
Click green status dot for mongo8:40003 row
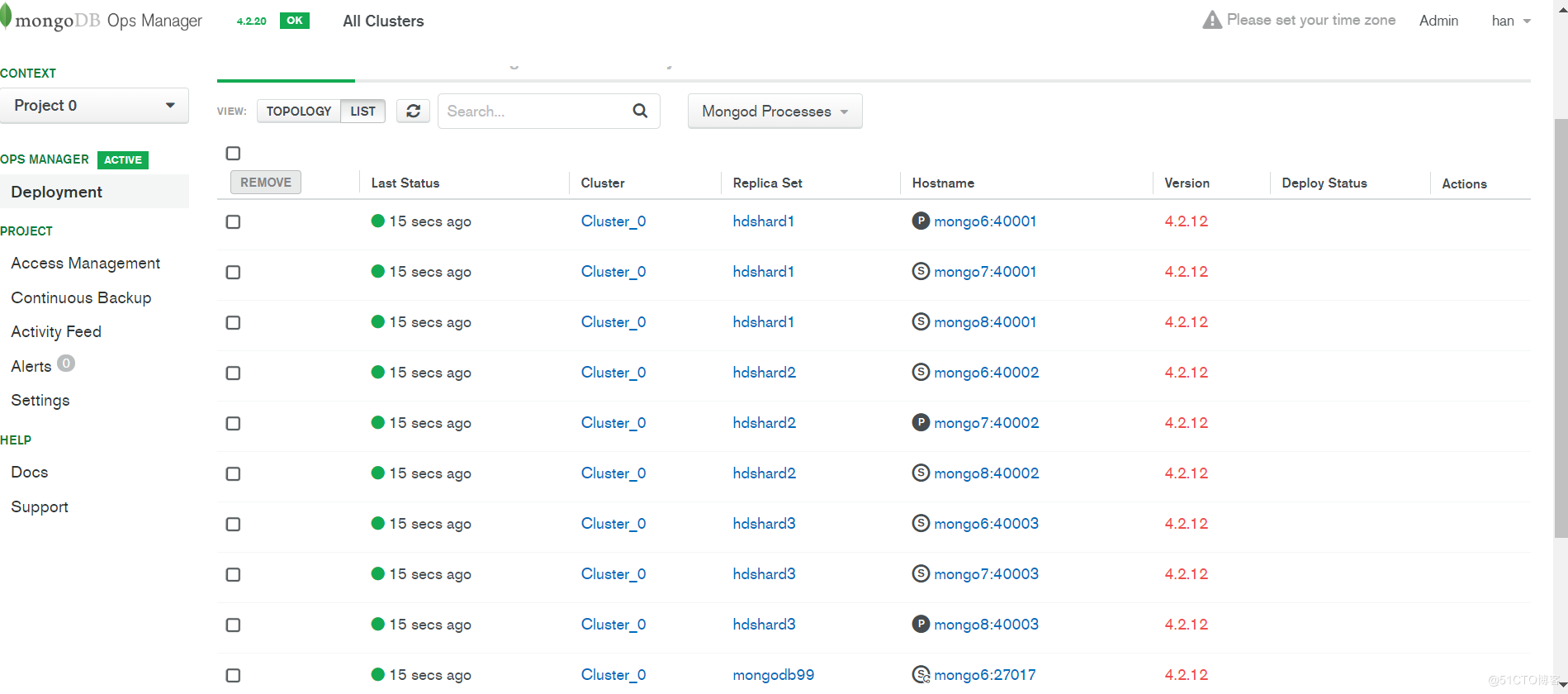pyautogui.click(x=378, y=624)
